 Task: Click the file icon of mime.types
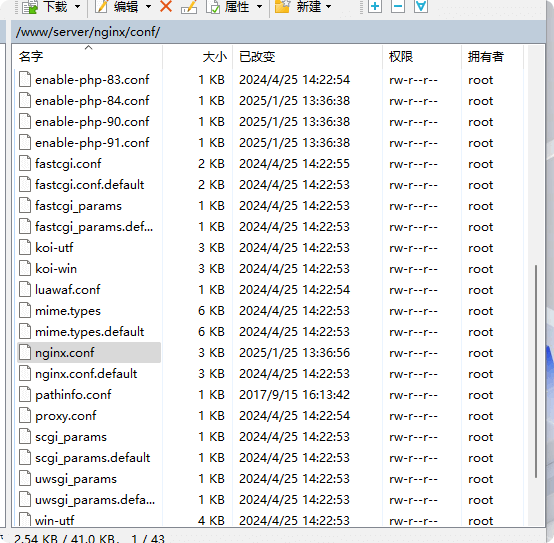click(x=25, y=311)
